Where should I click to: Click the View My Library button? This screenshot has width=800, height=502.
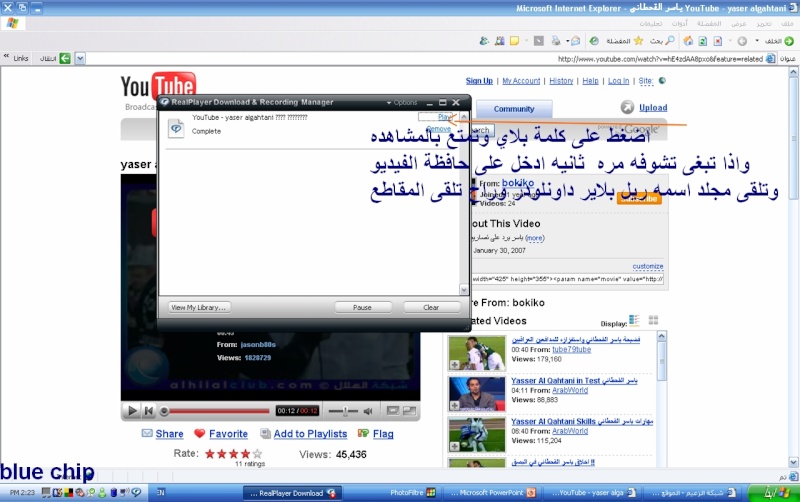199,308
